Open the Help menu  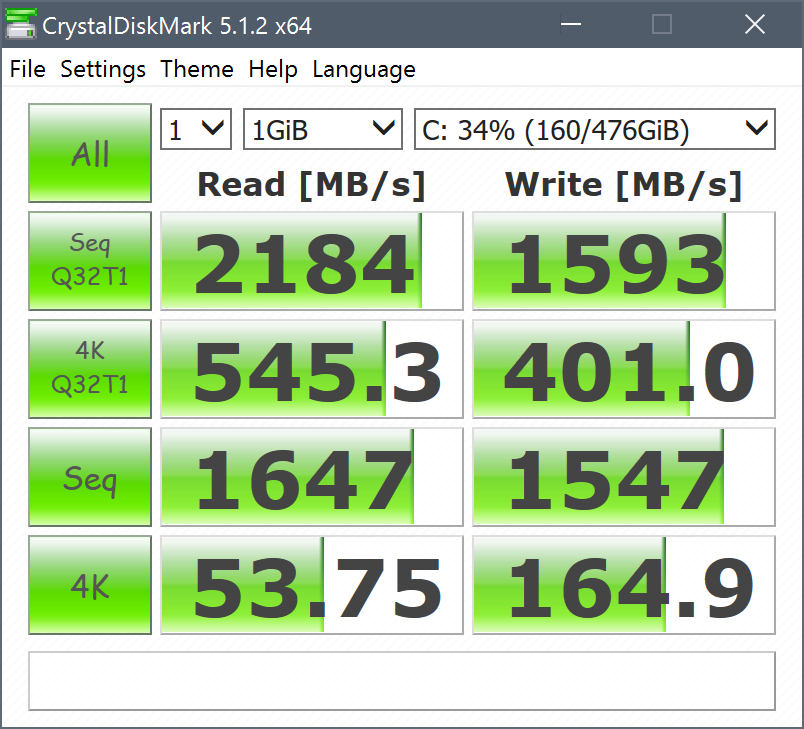(273, 69)
